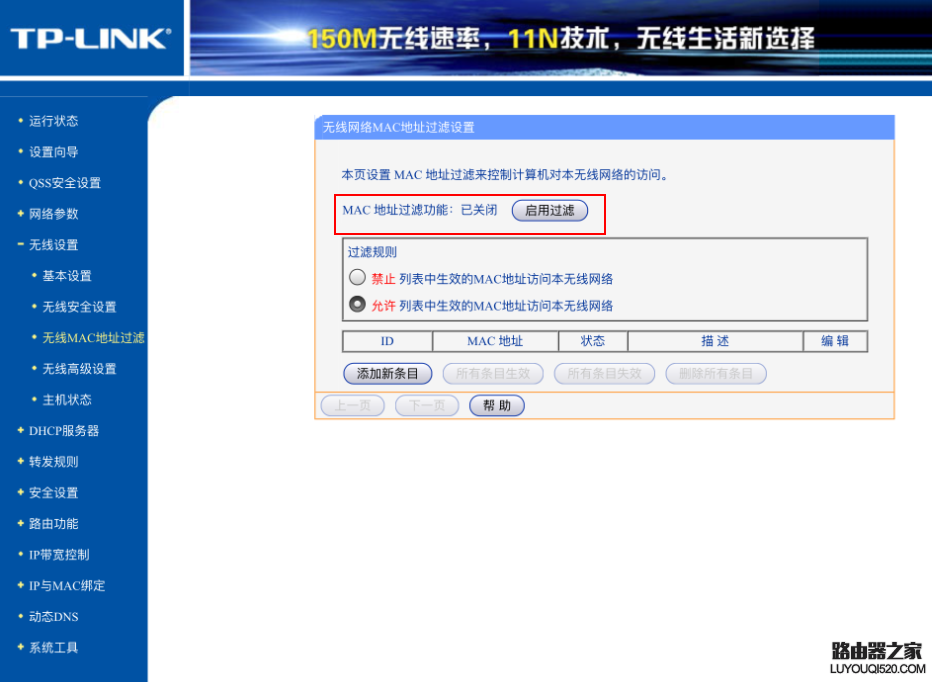The height and width of the screenshot is (682, 932).
Task: Click the 启用过滤 button
Action: click(x=550, y=210)
